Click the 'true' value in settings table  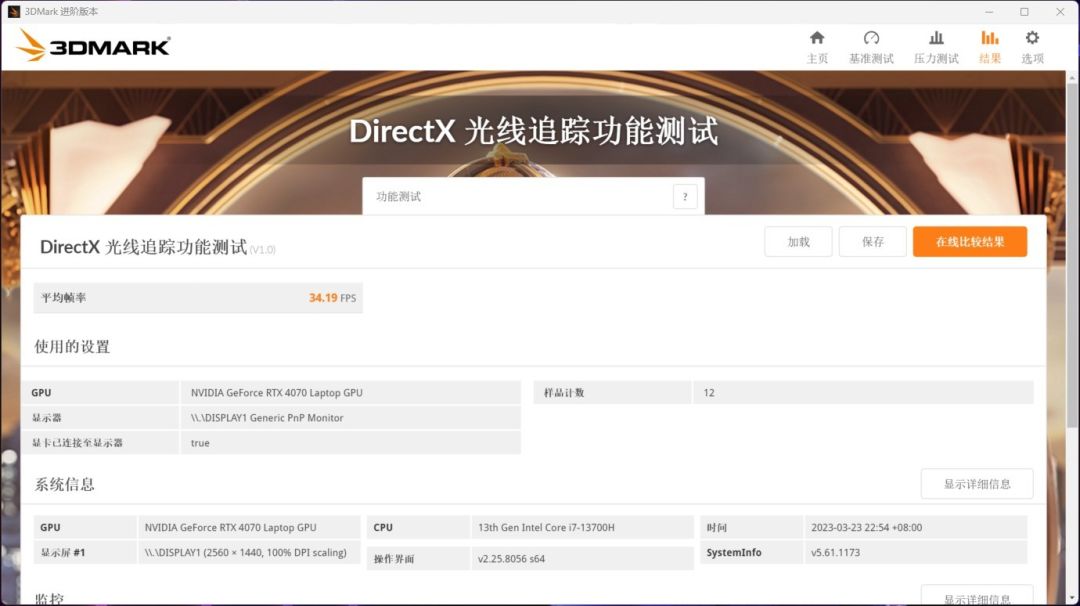[200, 443]
